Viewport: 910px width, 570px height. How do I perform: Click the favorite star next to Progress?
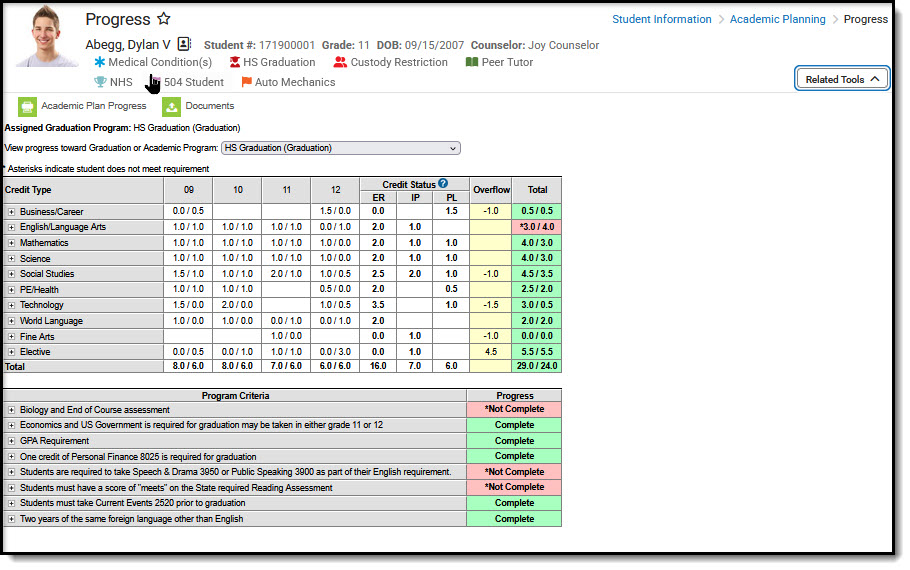click(x=164, y=19)
